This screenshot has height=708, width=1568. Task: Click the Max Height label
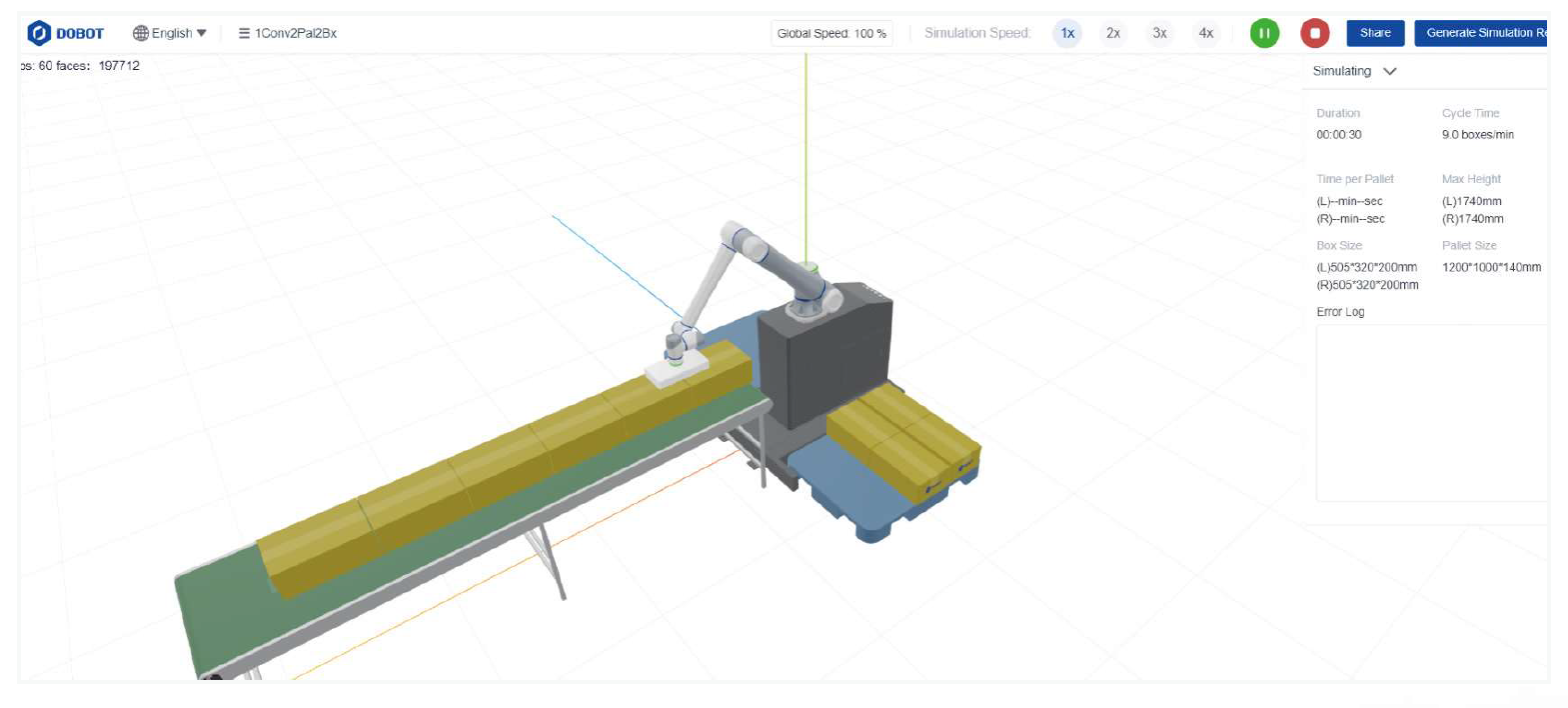point(1471,179)
